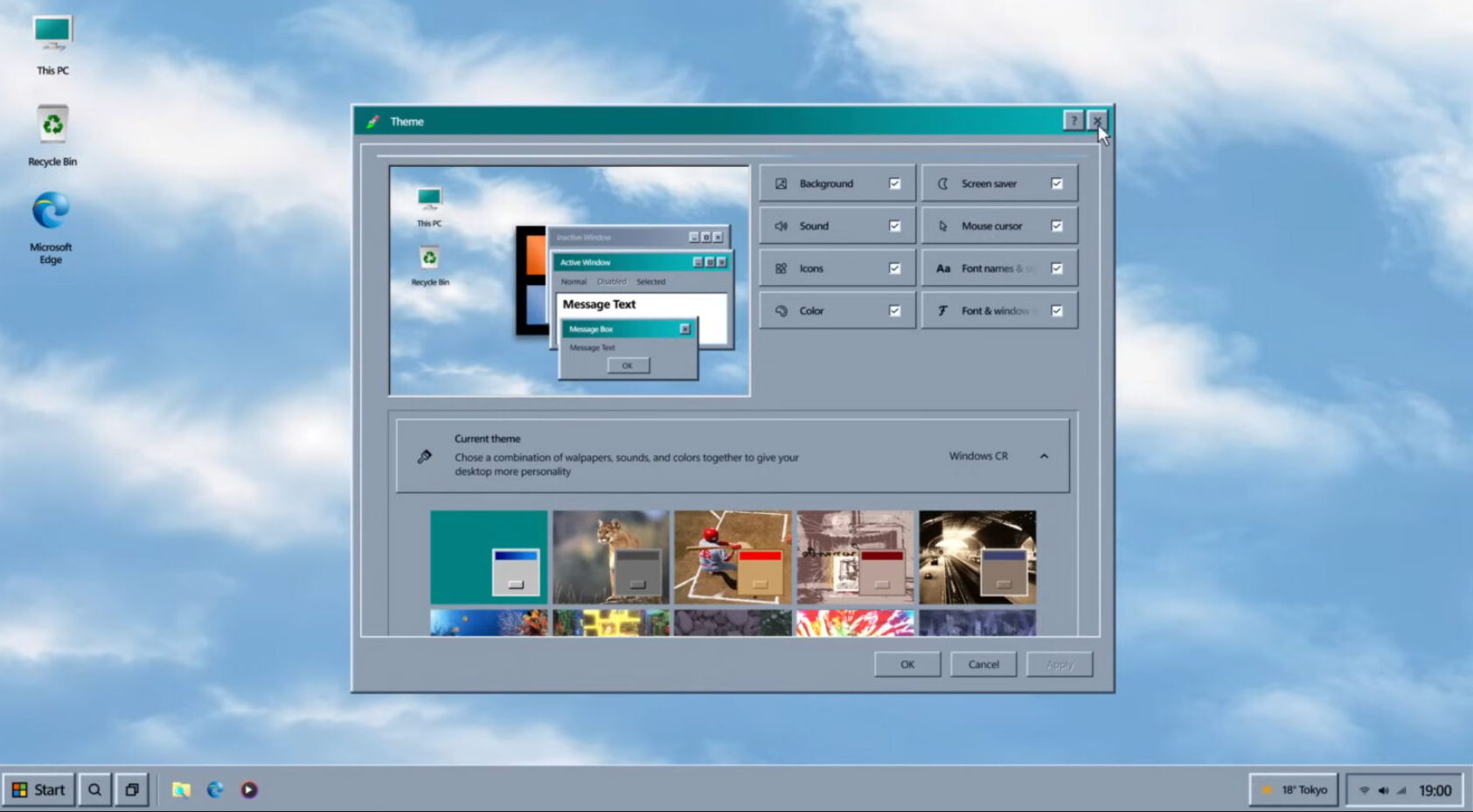Open the Start menu

tap(38, 790)
